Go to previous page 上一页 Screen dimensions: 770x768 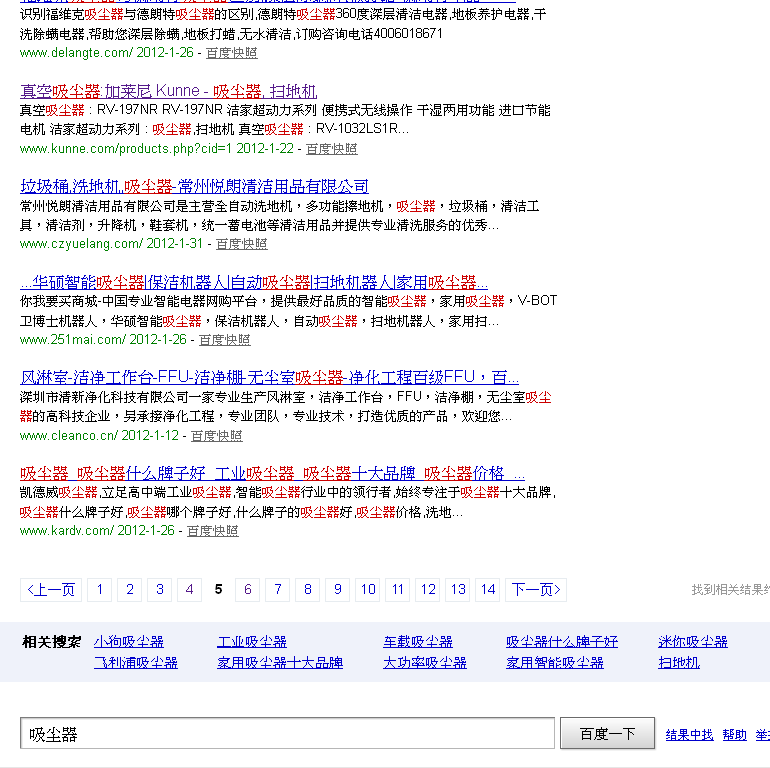(x=51, y=590)
